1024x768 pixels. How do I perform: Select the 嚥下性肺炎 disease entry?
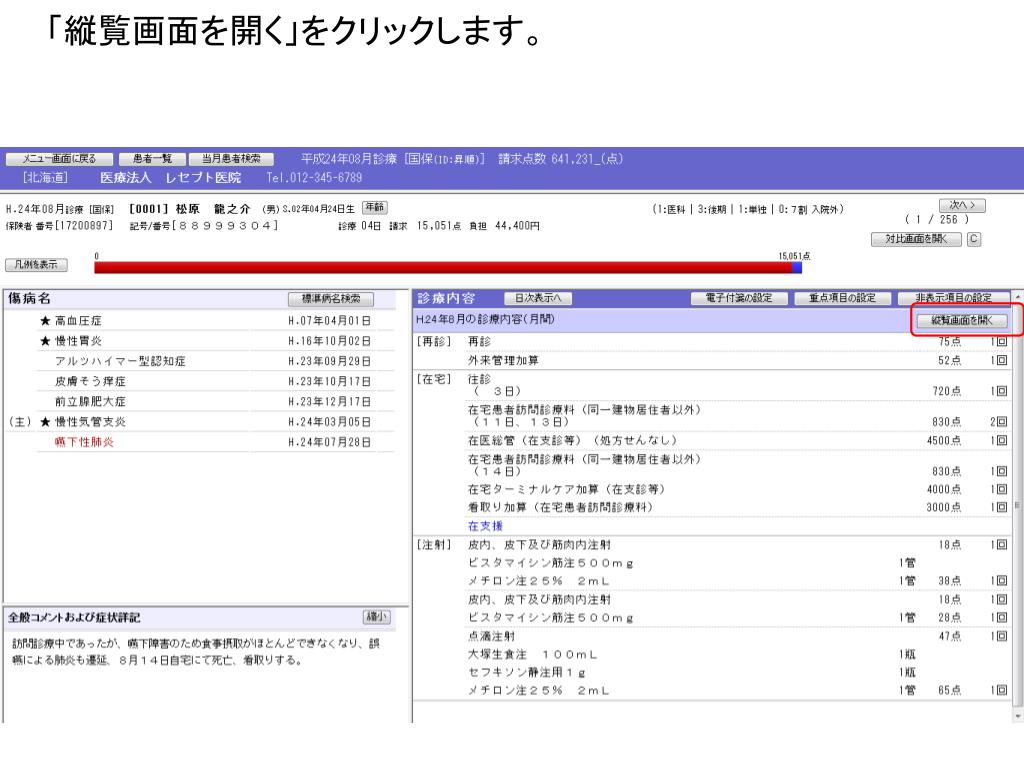pos(85,442)
